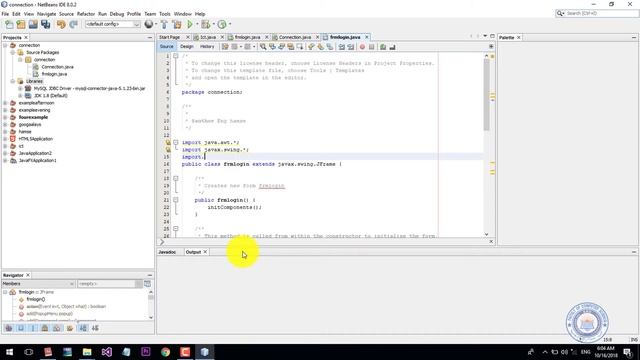Switch to History view
Viewport: 640px width, 360px height.
click(x=207, y=47)
